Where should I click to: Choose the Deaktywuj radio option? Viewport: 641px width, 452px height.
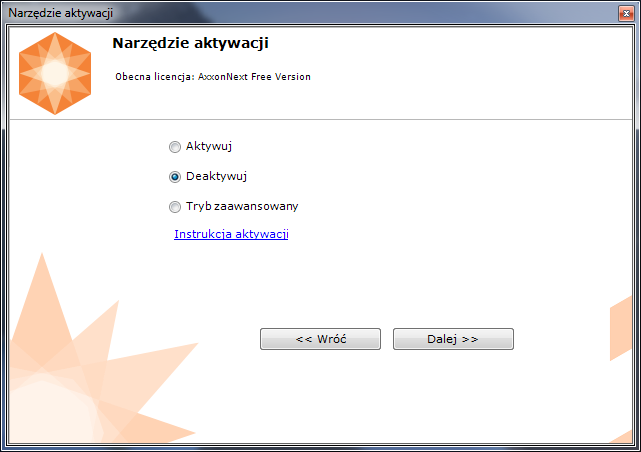(175, 177)
